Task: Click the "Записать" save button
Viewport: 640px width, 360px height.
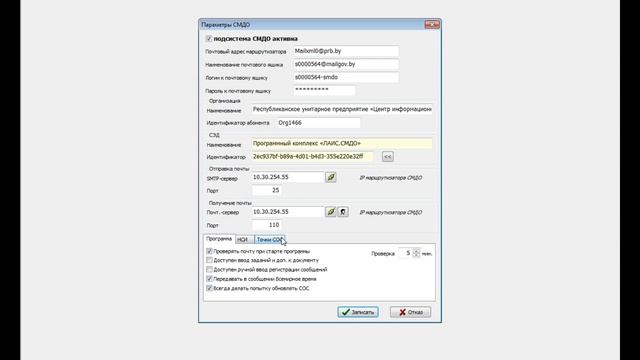Action: pos(358,312)
